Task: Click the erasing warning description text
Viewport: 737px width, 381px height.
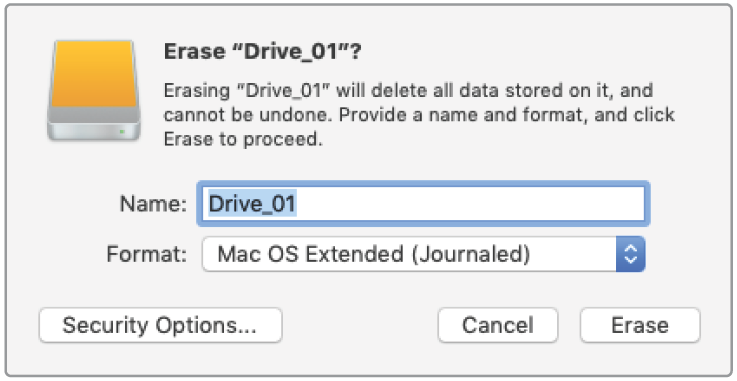Action: point(419,115)
